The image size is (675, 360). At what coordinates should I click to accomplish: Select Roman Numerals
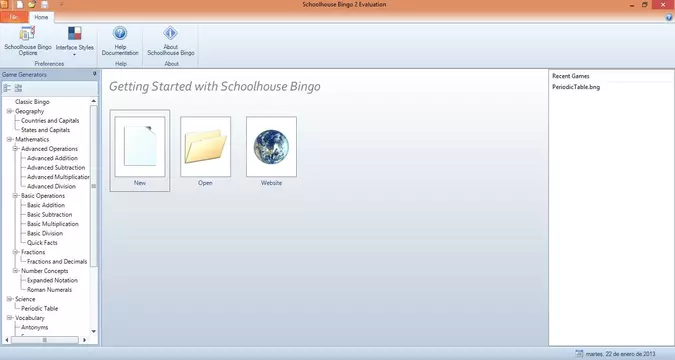click(x=49, y=290)
